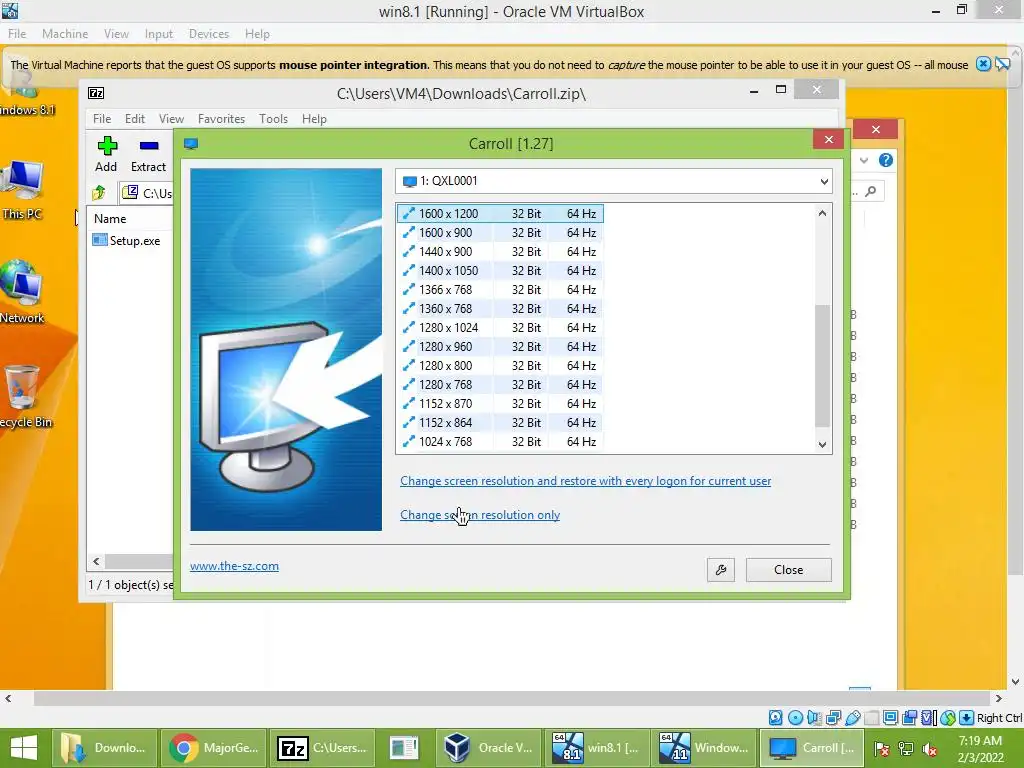Click VirtualBox optical disk status icon

click(x=795, y=718)
